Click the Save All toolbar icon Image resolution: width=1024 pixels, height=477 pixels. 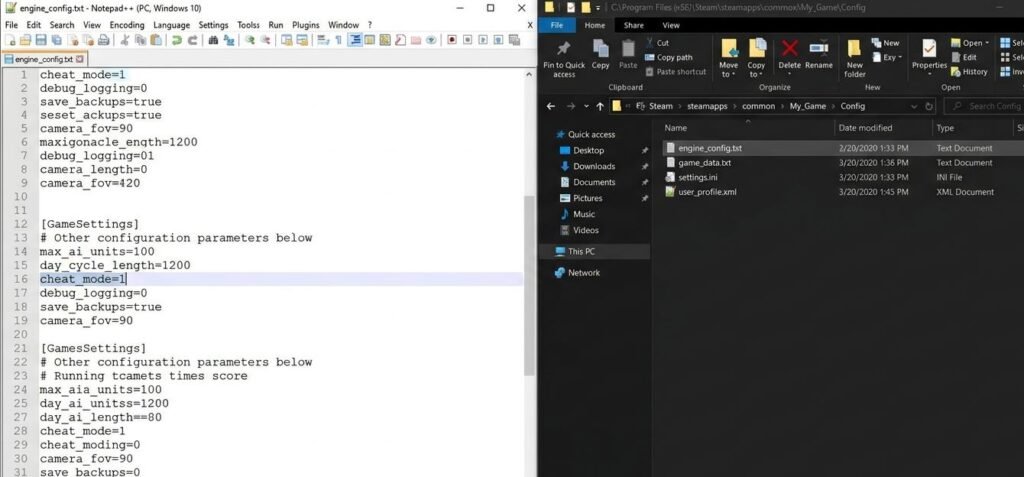click(x=56, y=40)
